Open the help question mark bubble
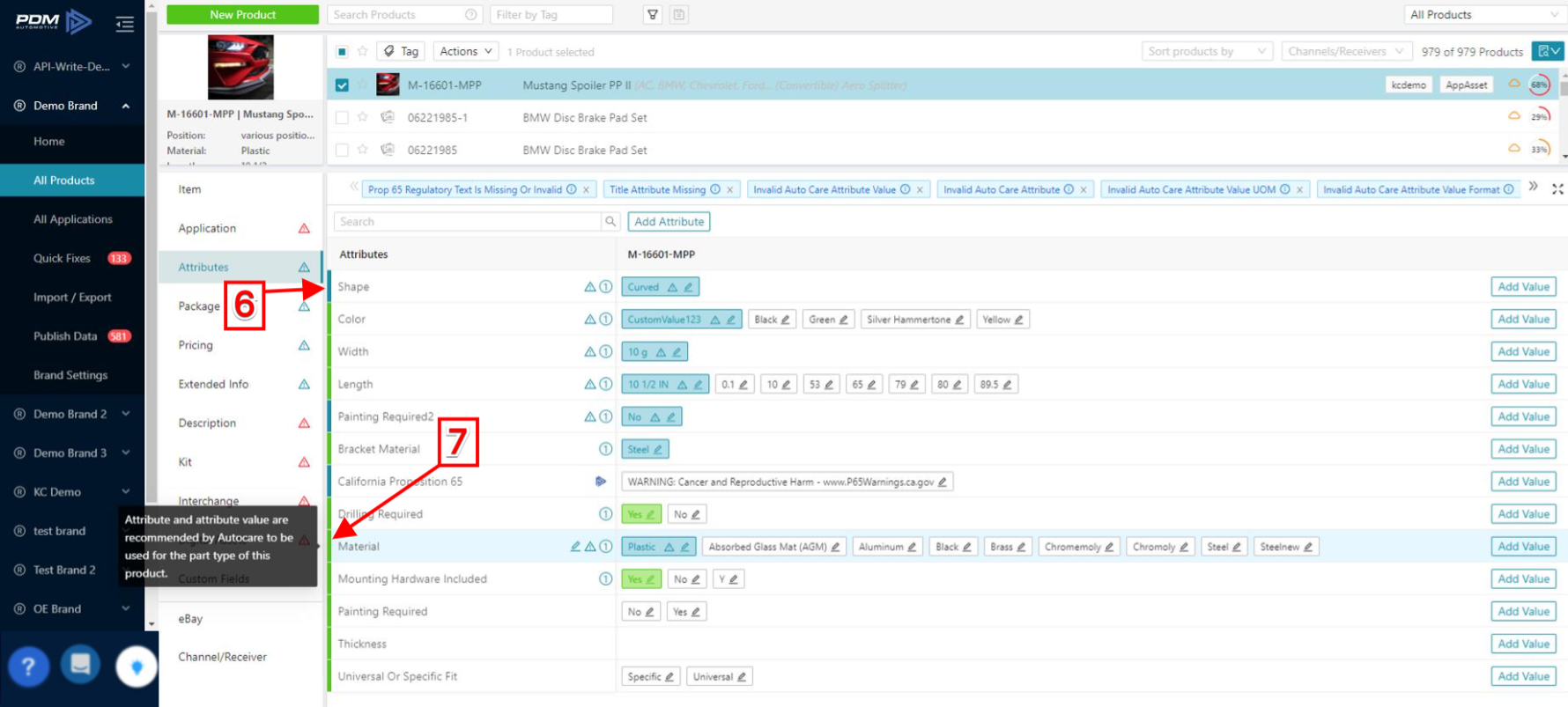1568x707 pixels. pos(28,666)
